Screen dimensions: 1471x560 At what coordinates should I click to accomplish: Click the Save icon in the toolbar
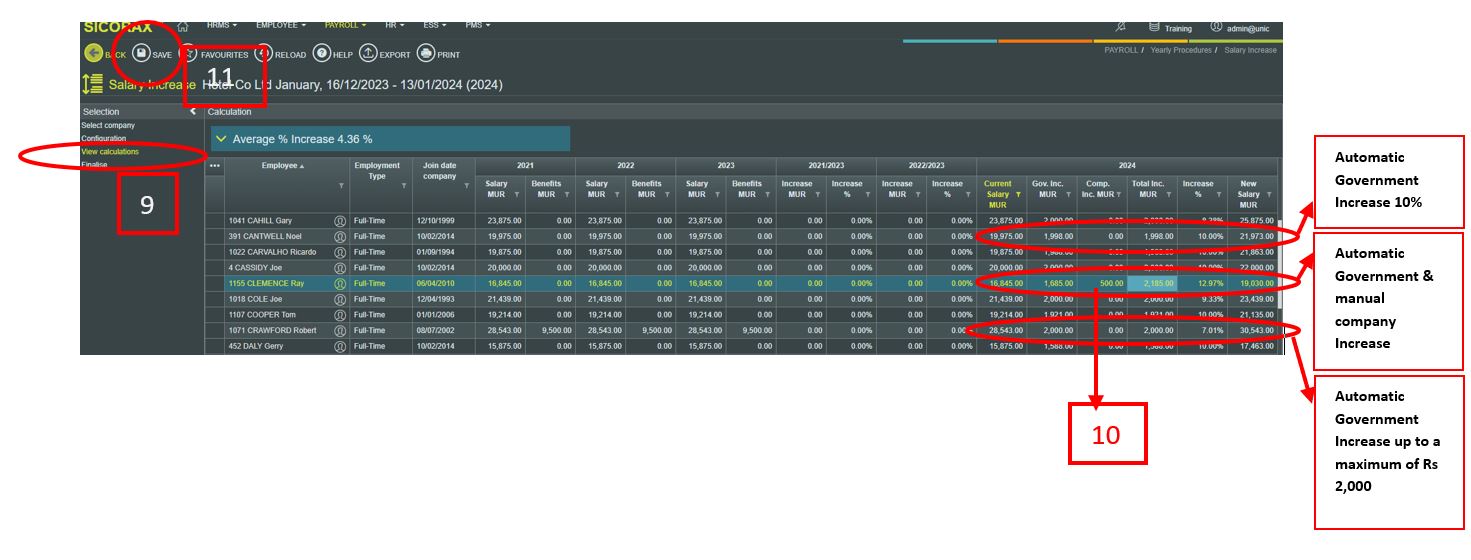pyautogui.click(x=142, y=54)
